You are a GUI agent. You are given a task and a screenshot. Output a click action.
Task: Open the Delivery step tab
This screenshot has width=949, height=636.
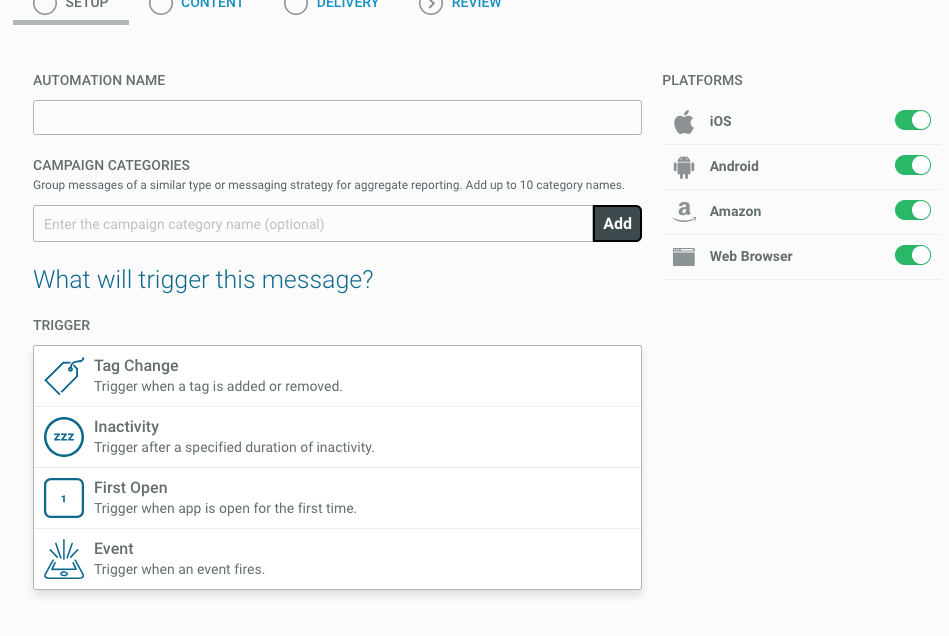click(x=347, y=5)
